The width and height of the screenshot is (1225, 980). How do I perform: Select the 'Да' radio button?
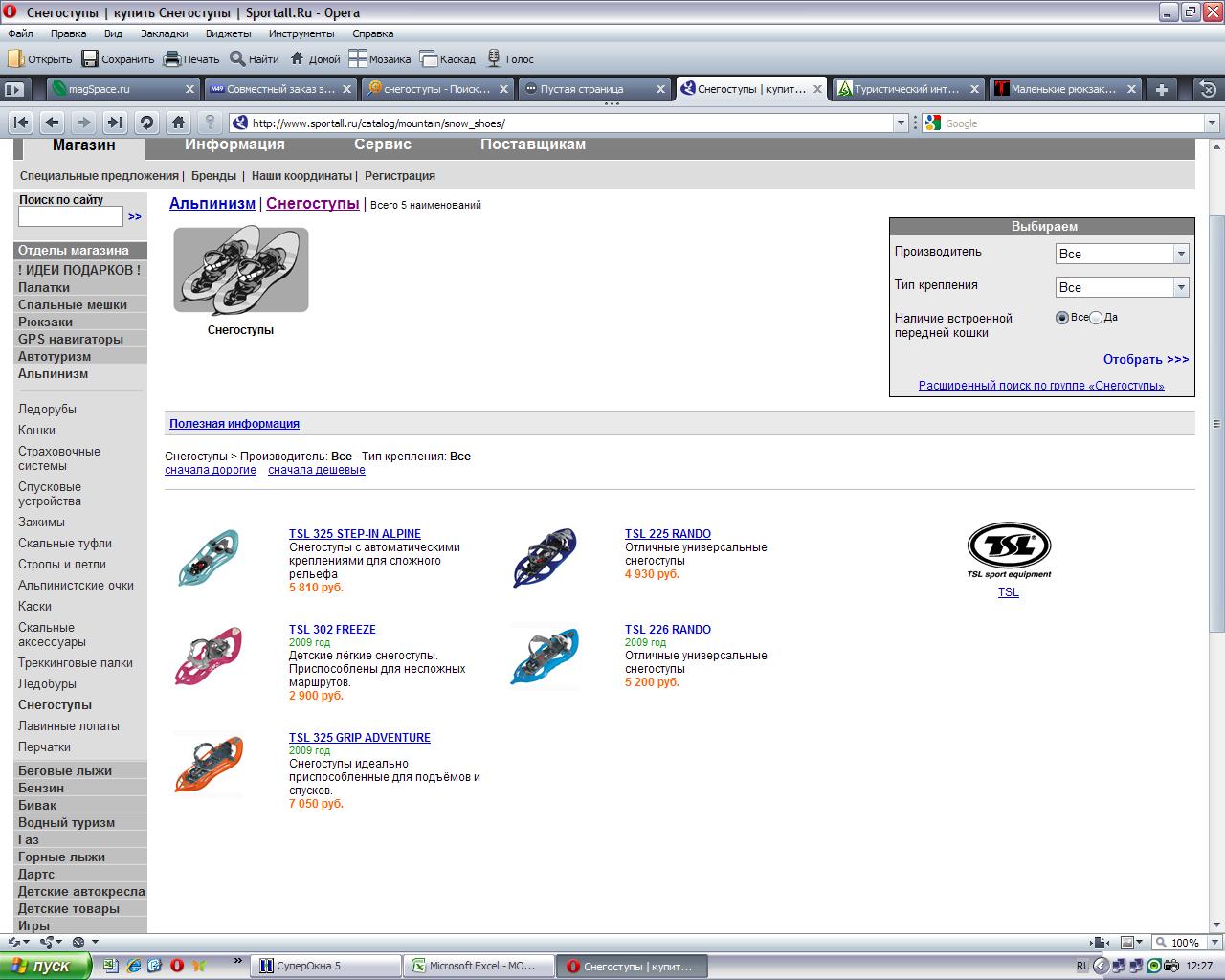coord(1096,318)
